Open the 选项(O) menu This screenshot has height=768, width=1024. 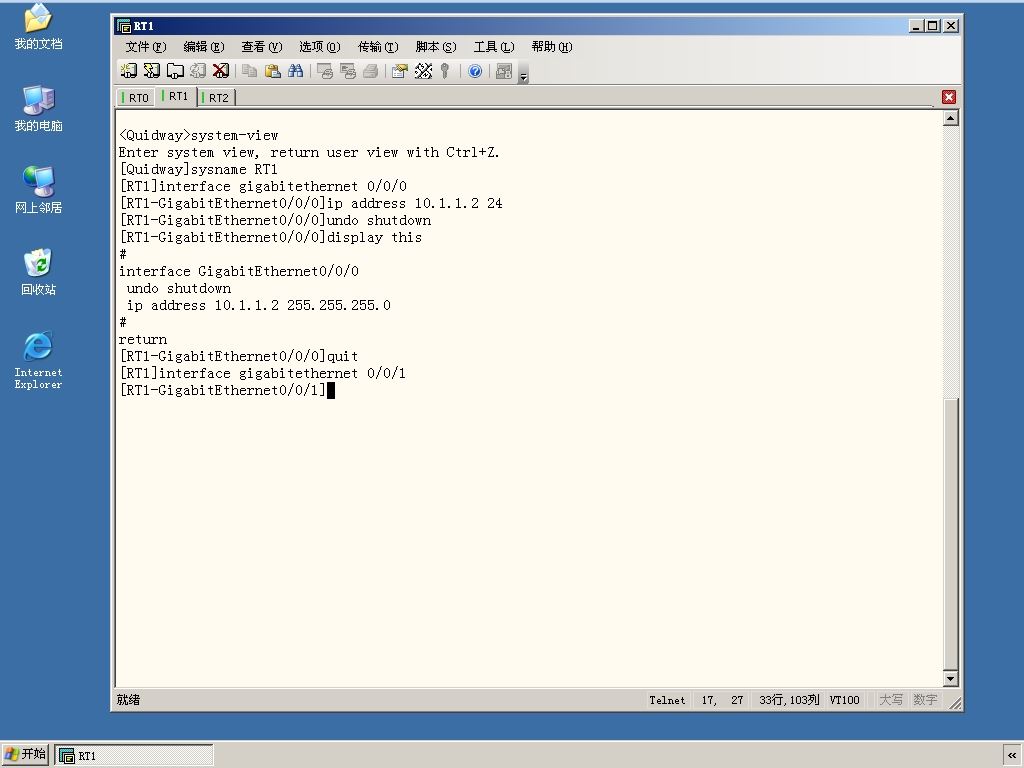[x=319, y=46]
